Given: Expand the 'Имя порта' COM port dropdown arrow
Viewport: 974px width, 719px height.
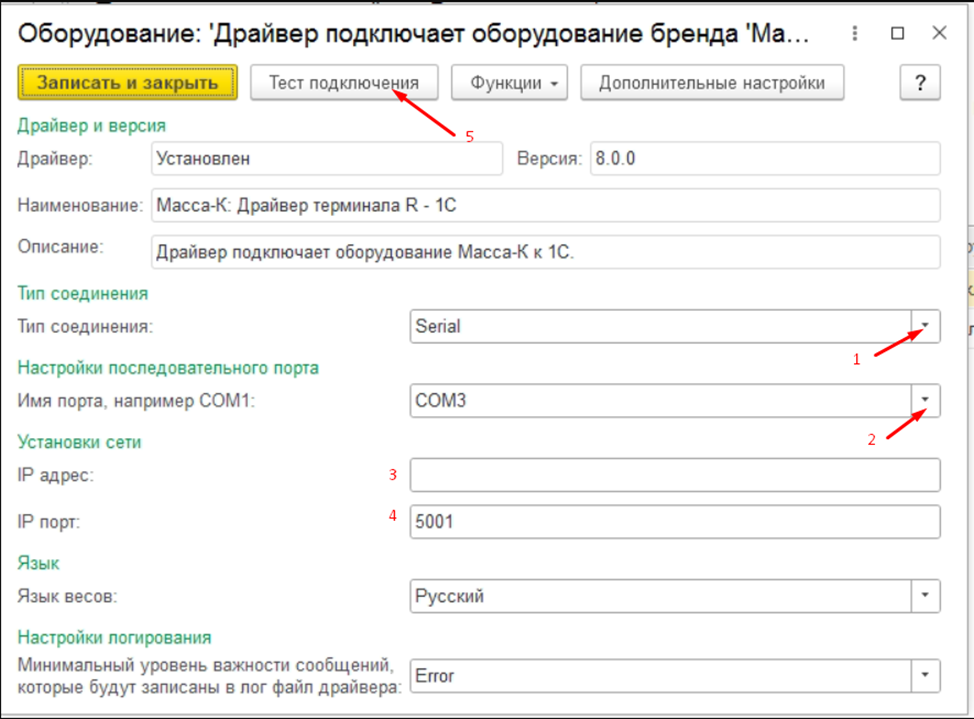Looking at the screenshot, I should coord(925,401).
